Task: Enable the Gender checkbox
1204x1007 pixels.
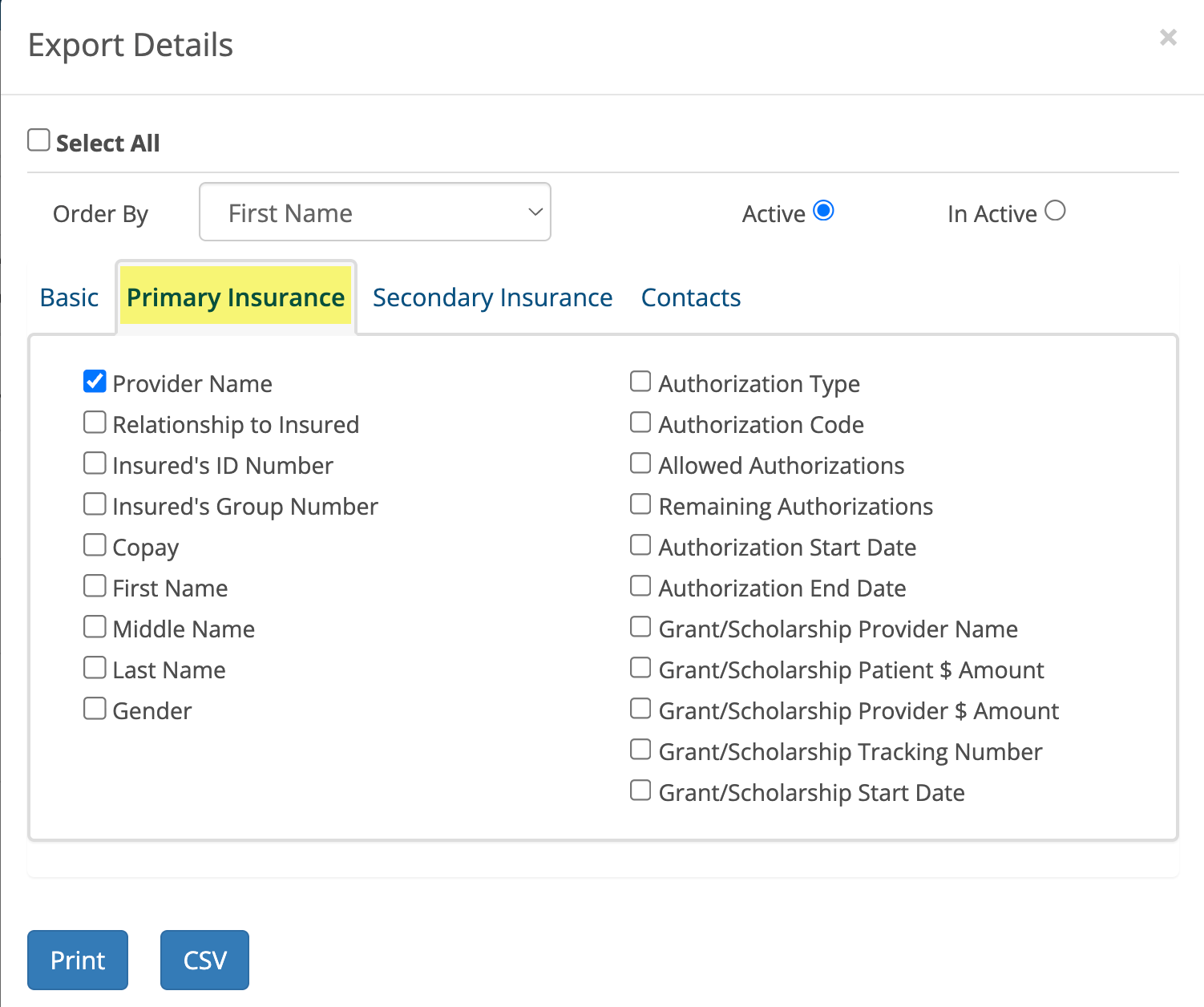Action: click(x=95, y=709)
